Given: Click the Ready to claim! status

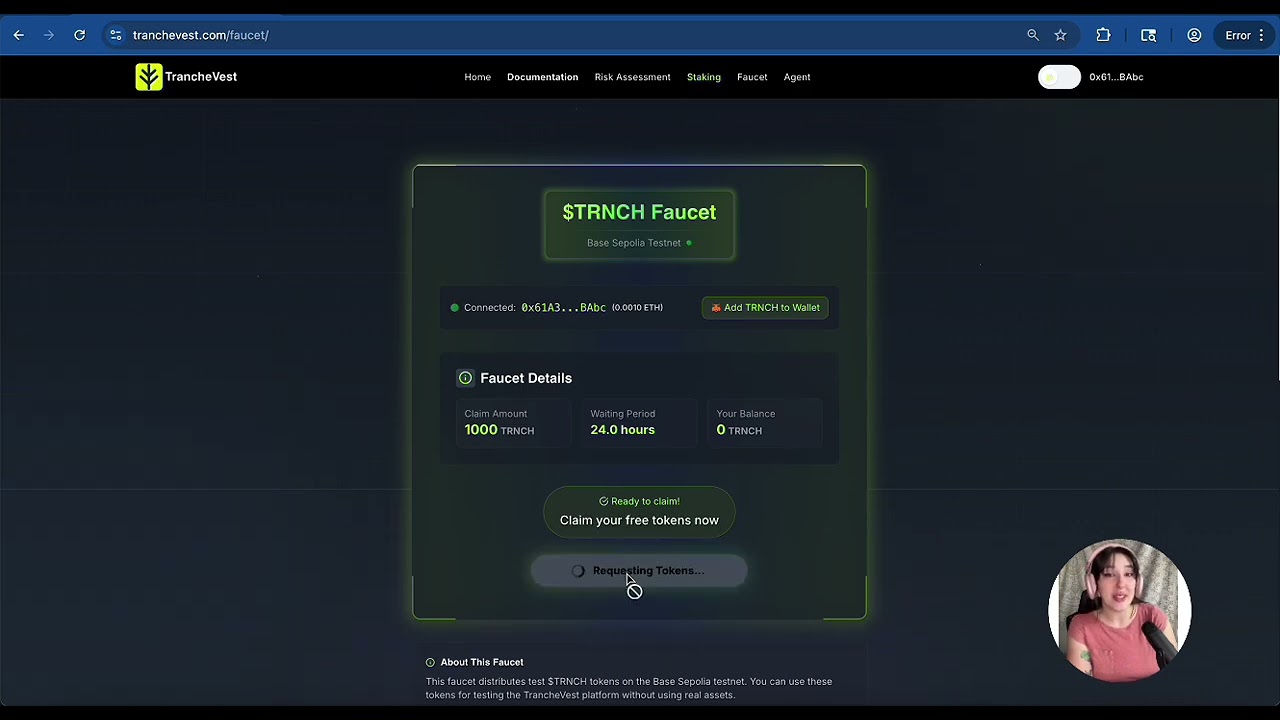Looking at the screenshot, I should (639, 501).
